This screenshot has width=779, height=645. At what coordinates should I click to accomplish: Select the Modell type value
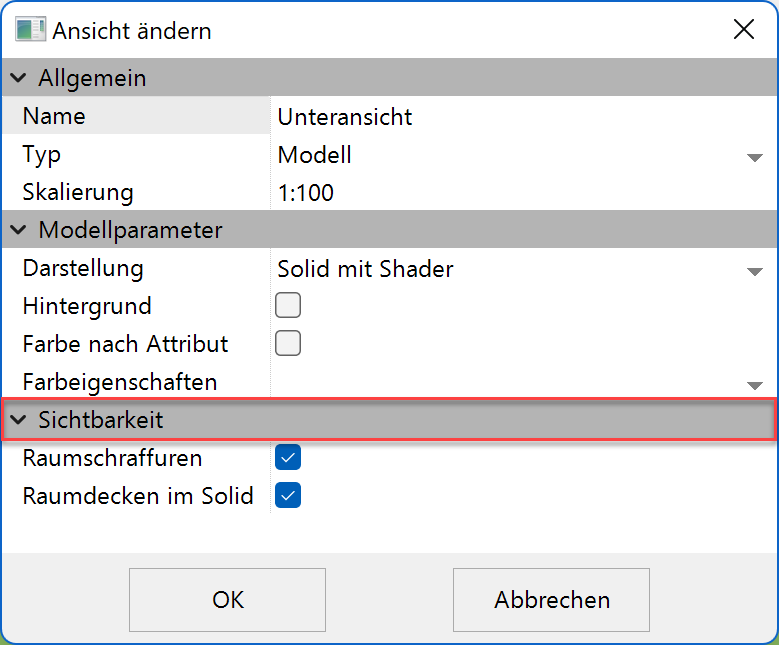tap(315, 155)
